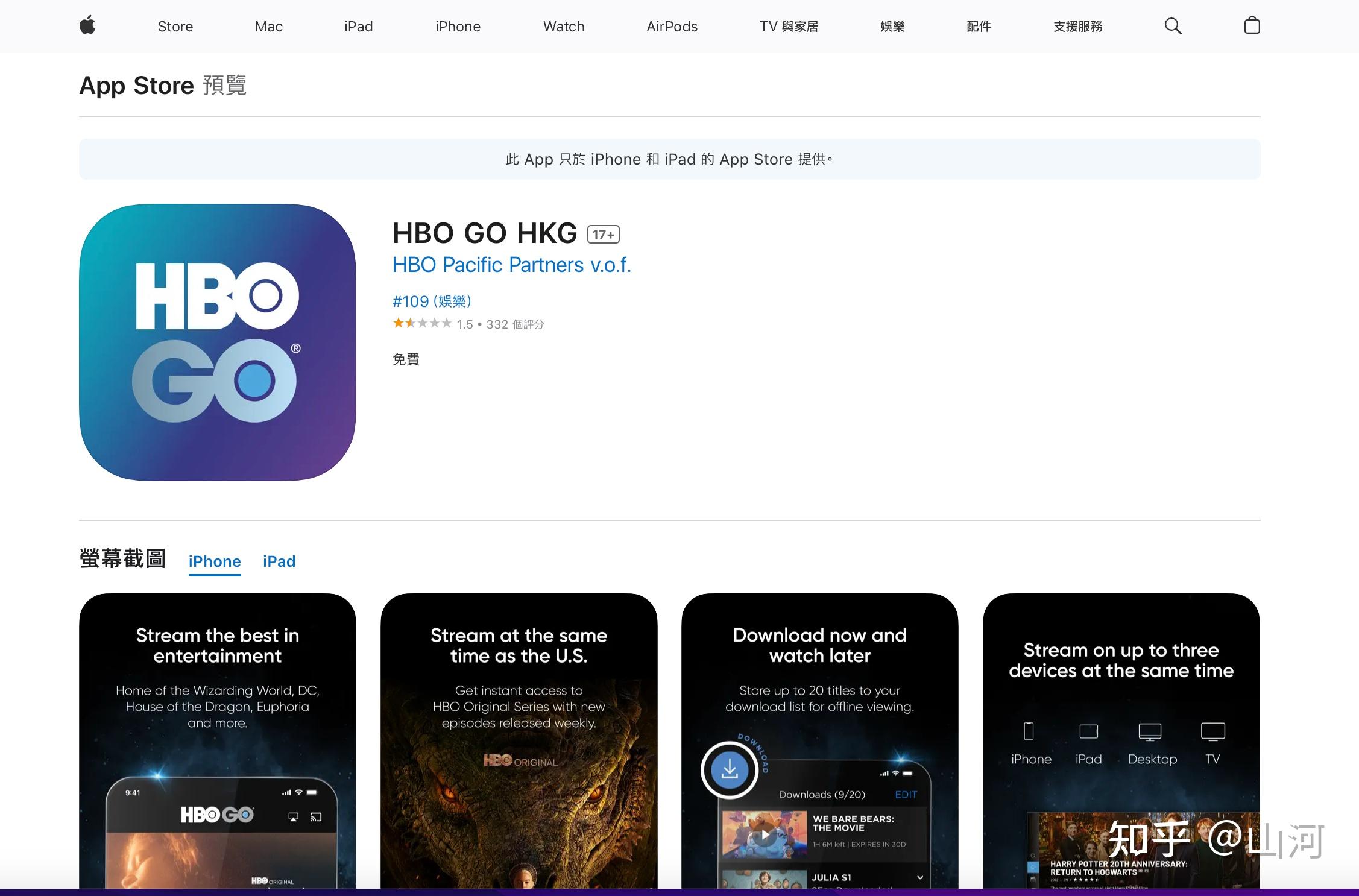Switch to the iPad screenshots tab
The width and height of the screenshot is (1359, 896).
click(279, 561)
